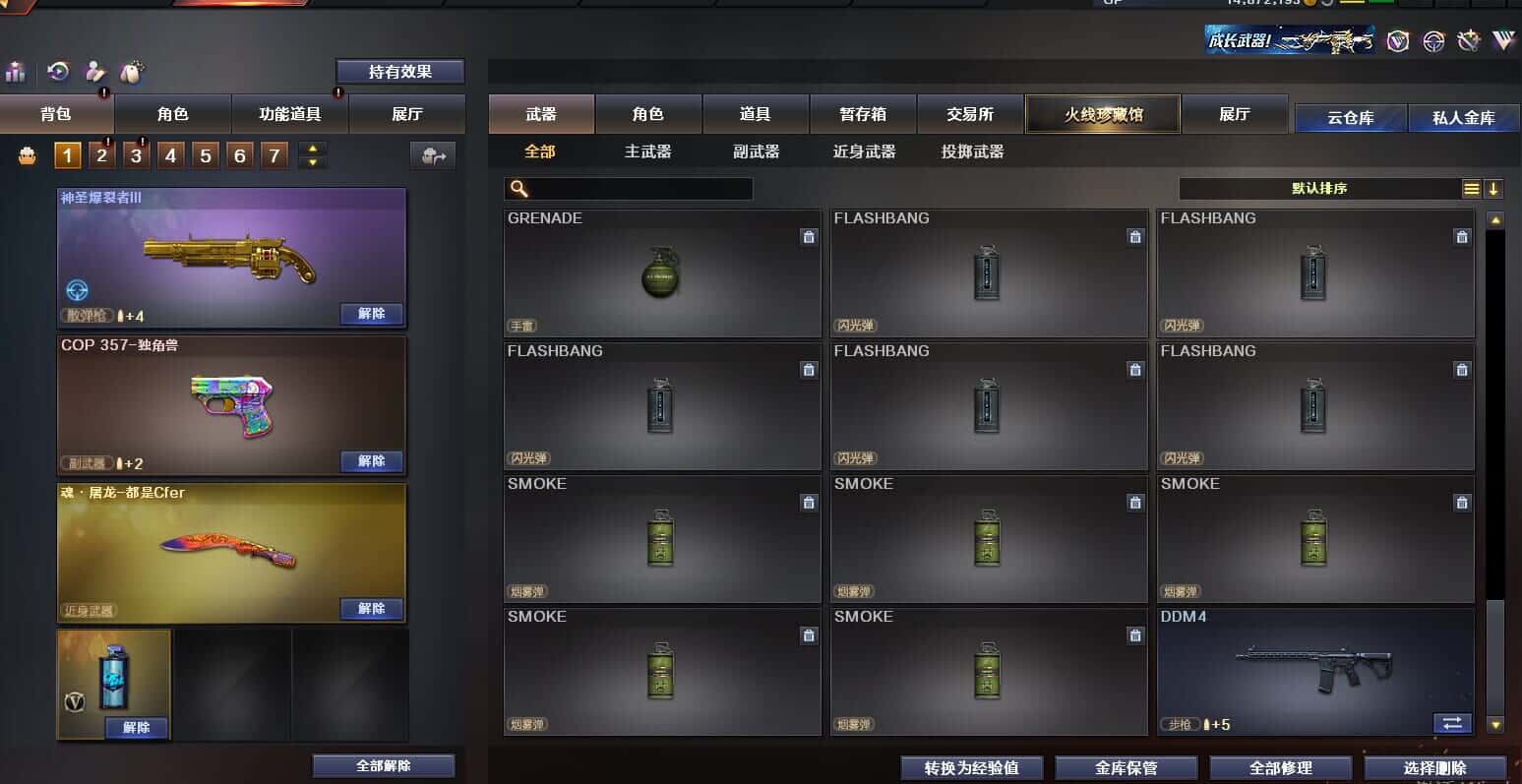This screenshot has width=1522, height=784.
Task: Open the 功能道具 tab on the left panel
Action: pyautogui.click(x=290, y=114)
